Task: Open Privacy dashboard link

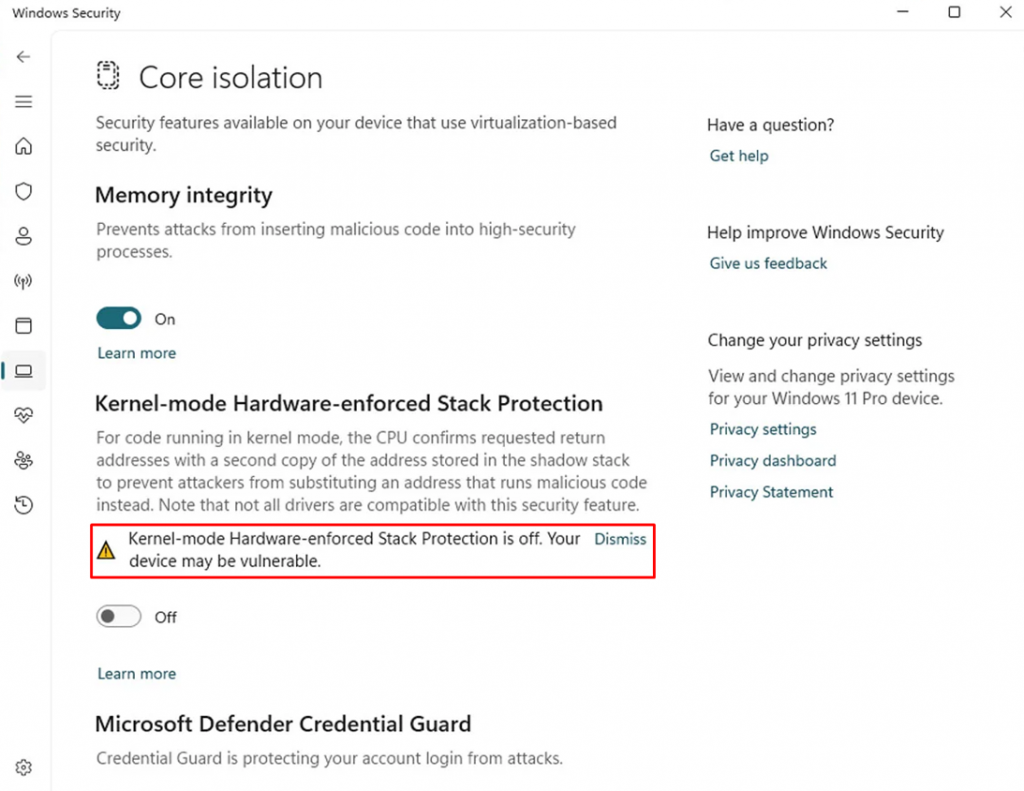Action: (773, 460)
